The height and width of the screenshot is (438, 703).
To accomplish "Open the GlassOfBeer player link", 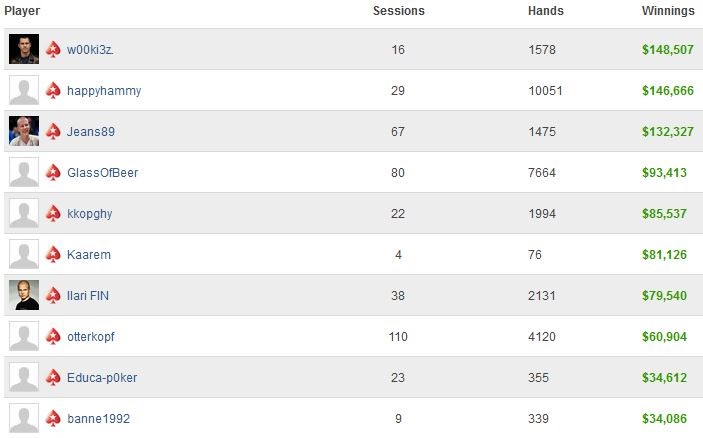I will coord(103,173).
